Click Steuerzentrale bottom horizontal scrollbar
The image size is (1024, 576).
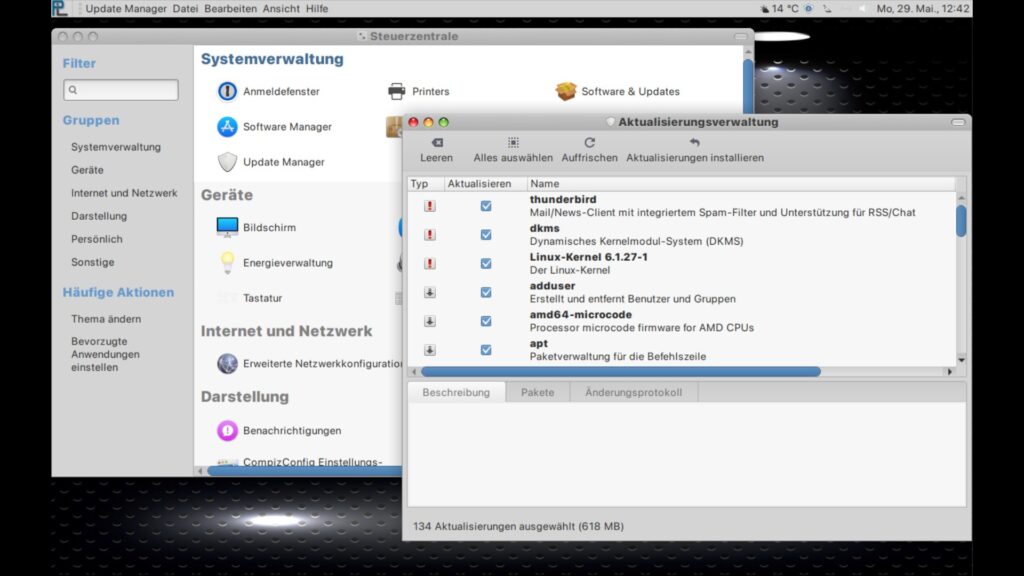click(304, 470)
